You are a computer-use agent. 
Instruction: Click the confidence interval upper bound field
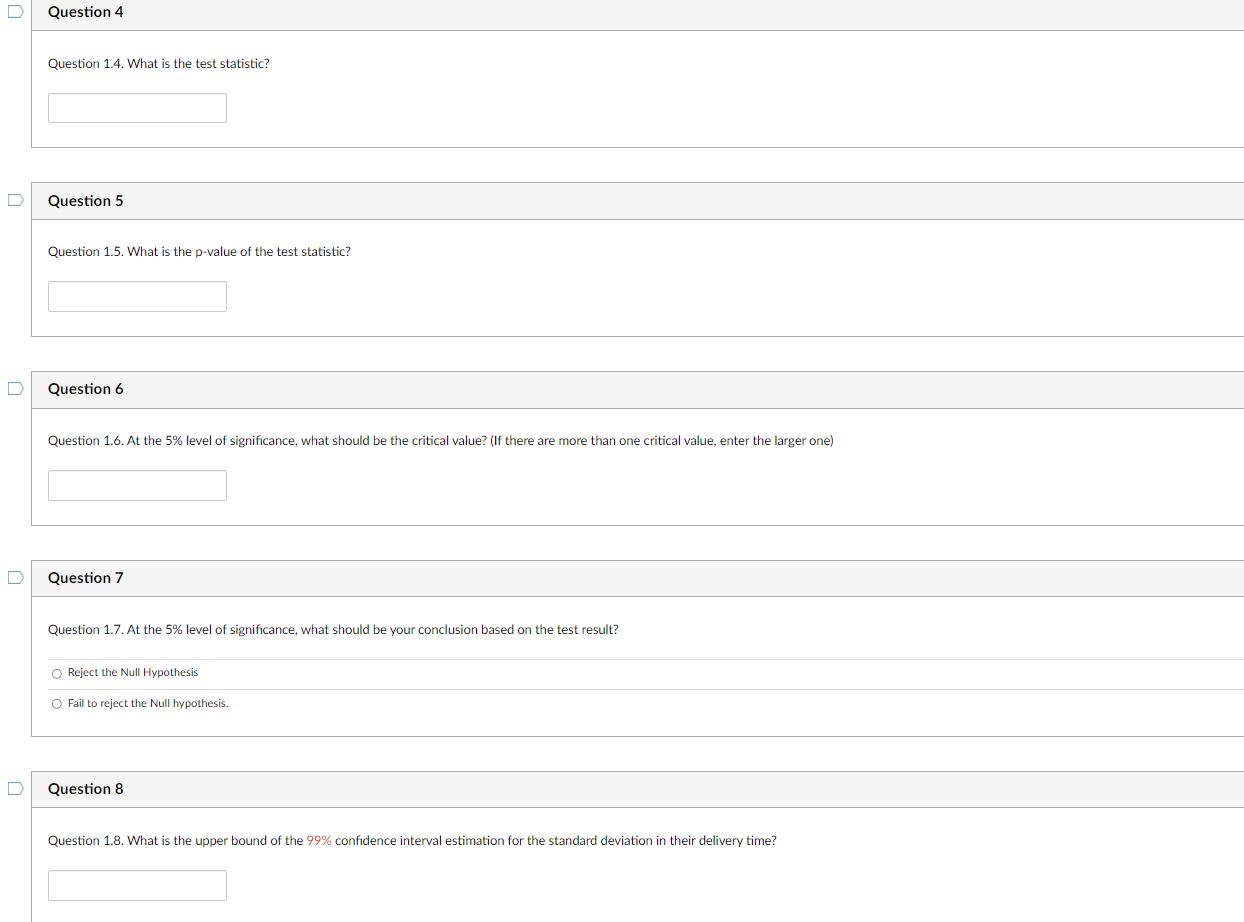(137, 885)
